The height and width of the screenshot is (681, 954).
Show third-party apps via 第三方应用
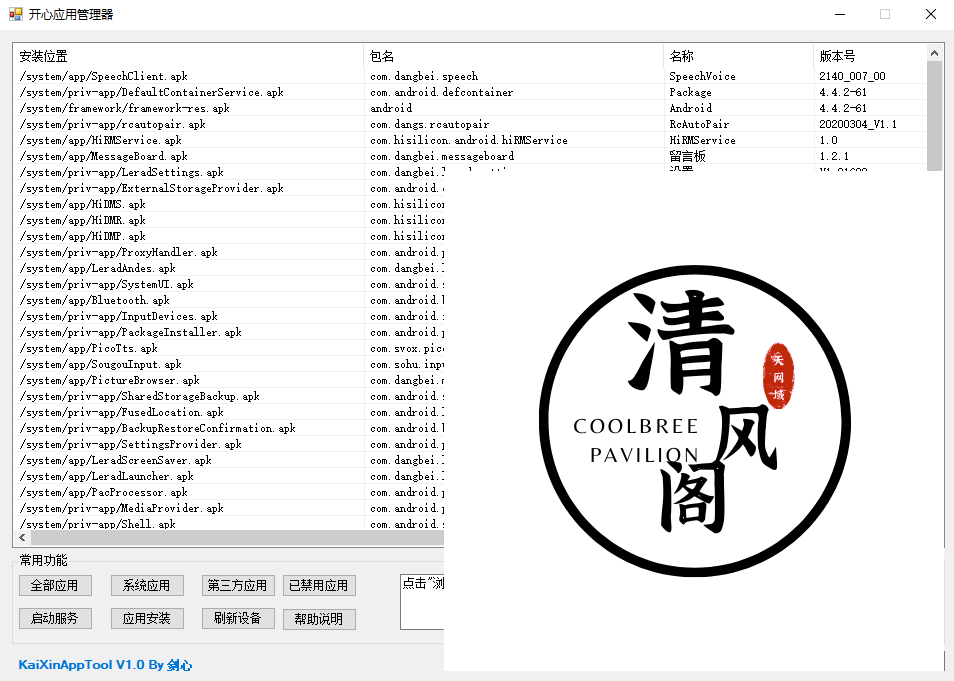coord(238,585)
